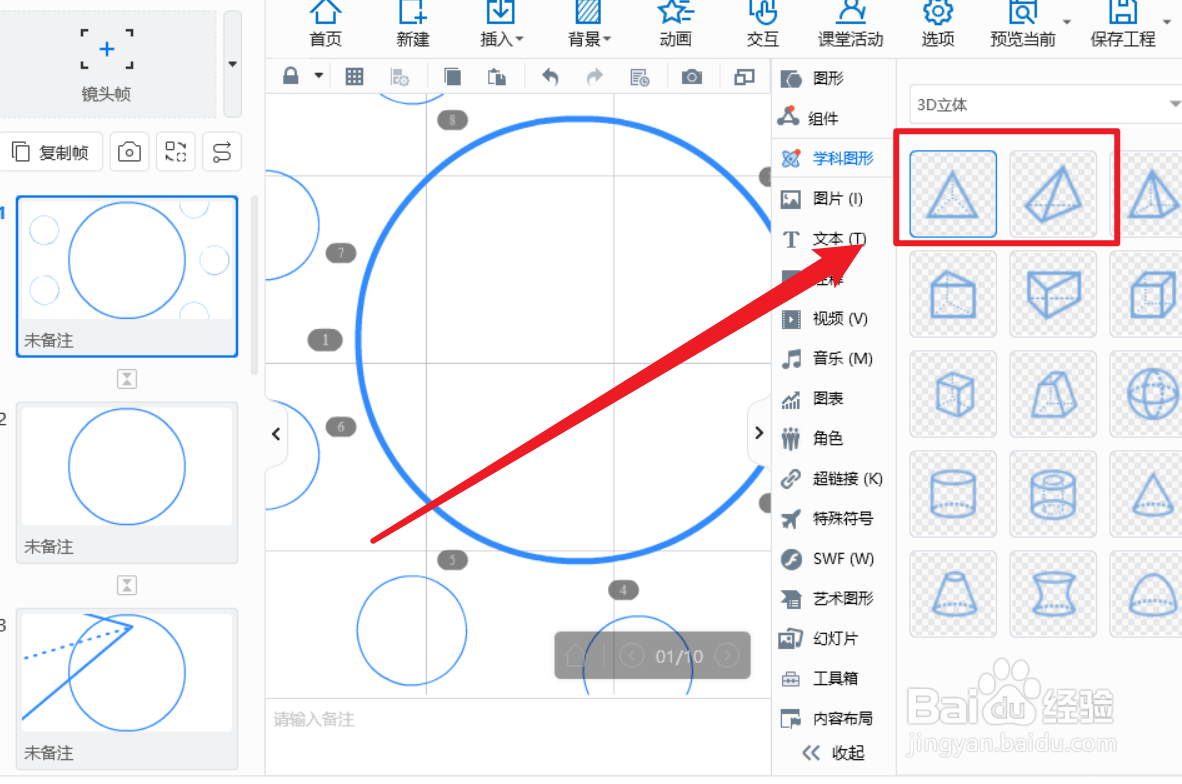Viewport: 1182px width, 784px height.
Task: Open the 动画 animation editor
Action: click(675, 24)
